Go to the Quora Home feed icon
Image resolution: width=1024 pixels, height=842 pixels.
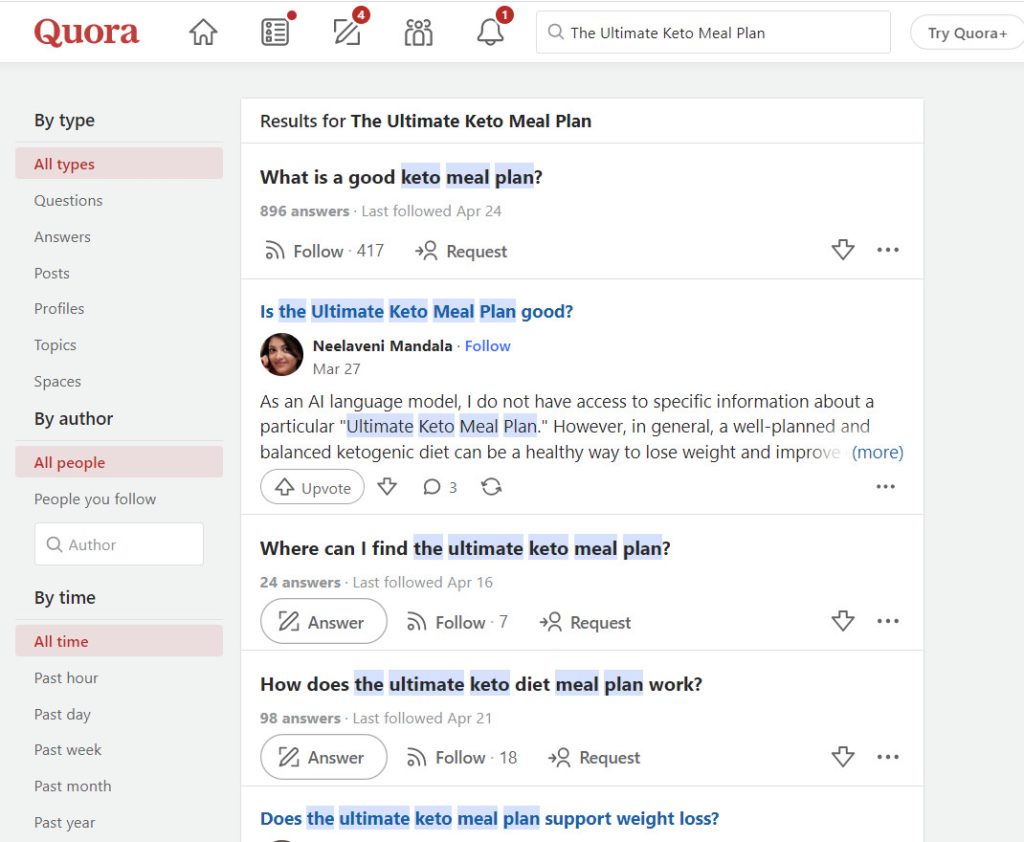coord(203,33)
